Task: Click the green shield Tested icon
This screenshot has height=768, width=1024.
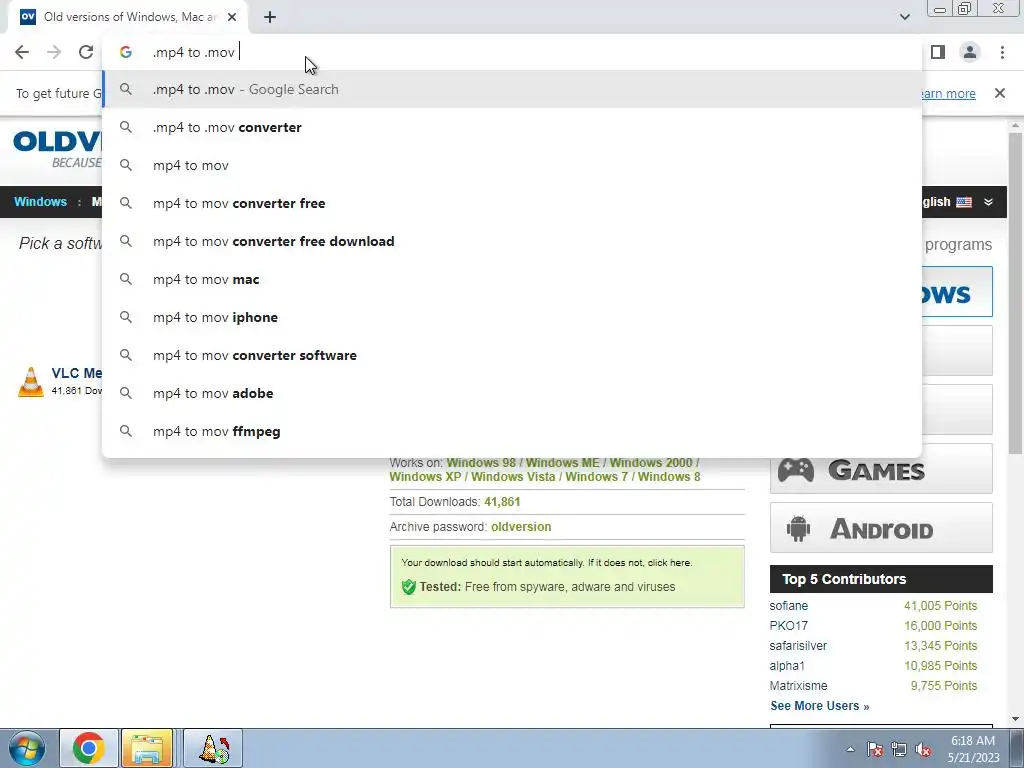Action: point(409,586)
